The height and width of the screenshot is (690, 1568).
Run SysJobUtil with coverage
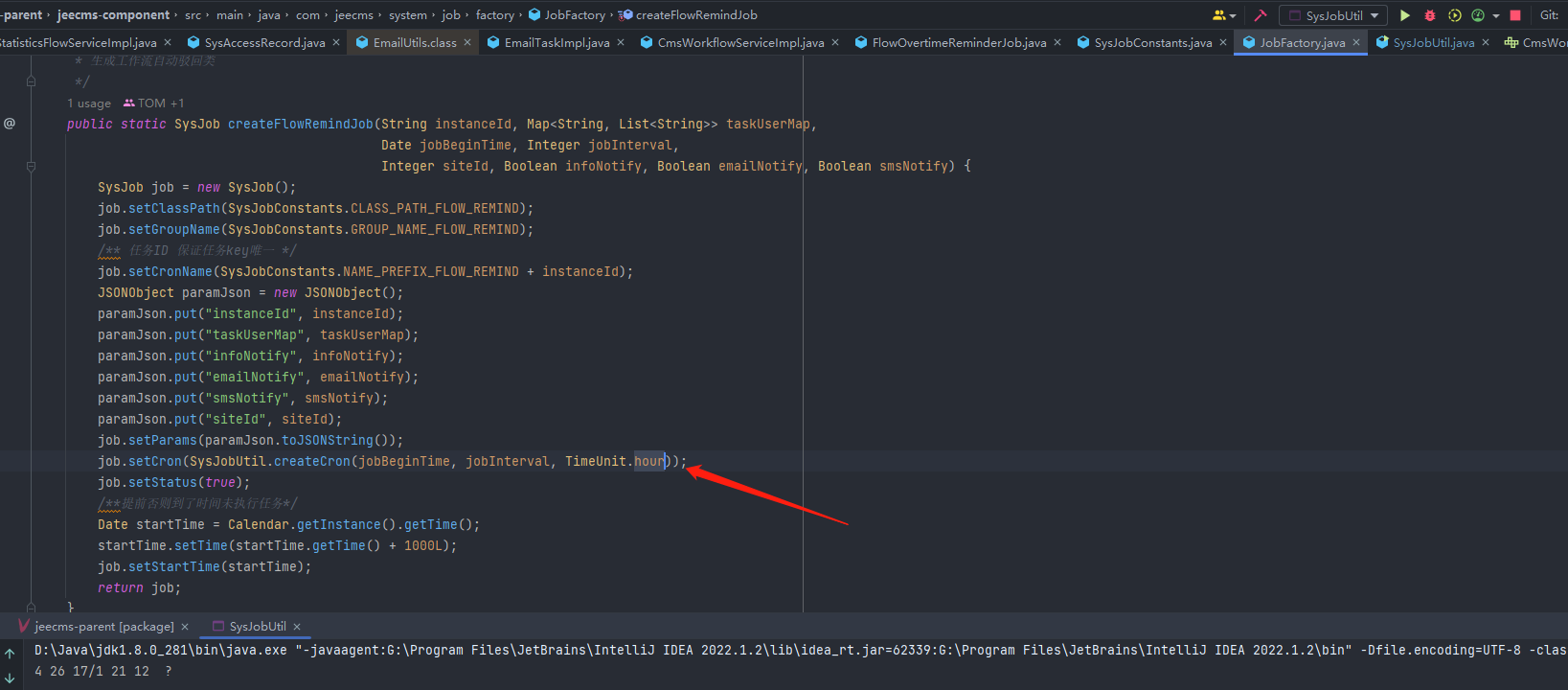tap(1455, 15)
